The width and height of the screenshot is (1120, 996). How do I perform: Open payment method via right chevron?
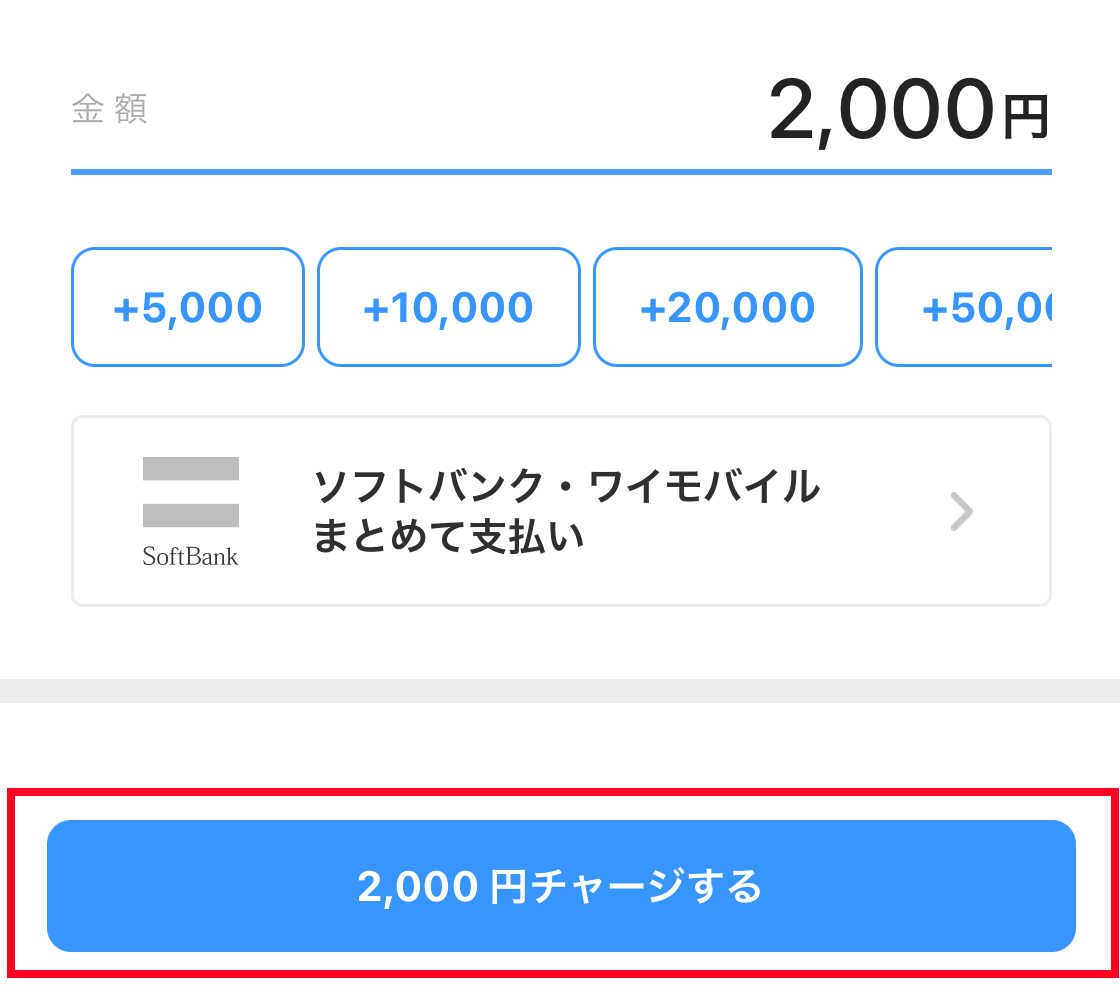point(961,512)
